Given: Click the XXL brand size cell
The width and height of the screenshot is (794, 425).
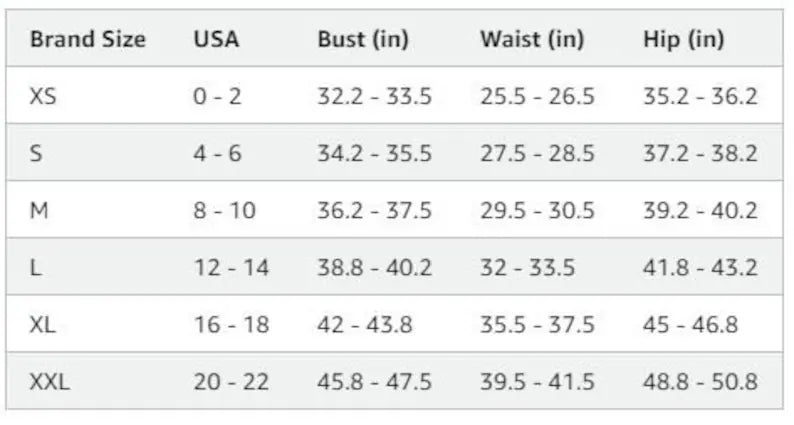Looking at the screenshot, I should (50, 382).
